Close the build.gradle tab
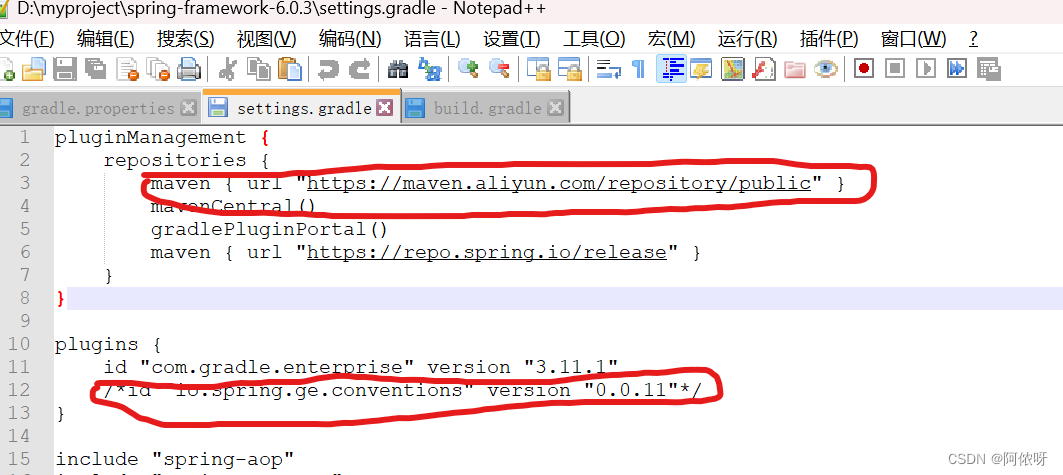The height and width of the screenshot is (475, 1063). [555, 108]
